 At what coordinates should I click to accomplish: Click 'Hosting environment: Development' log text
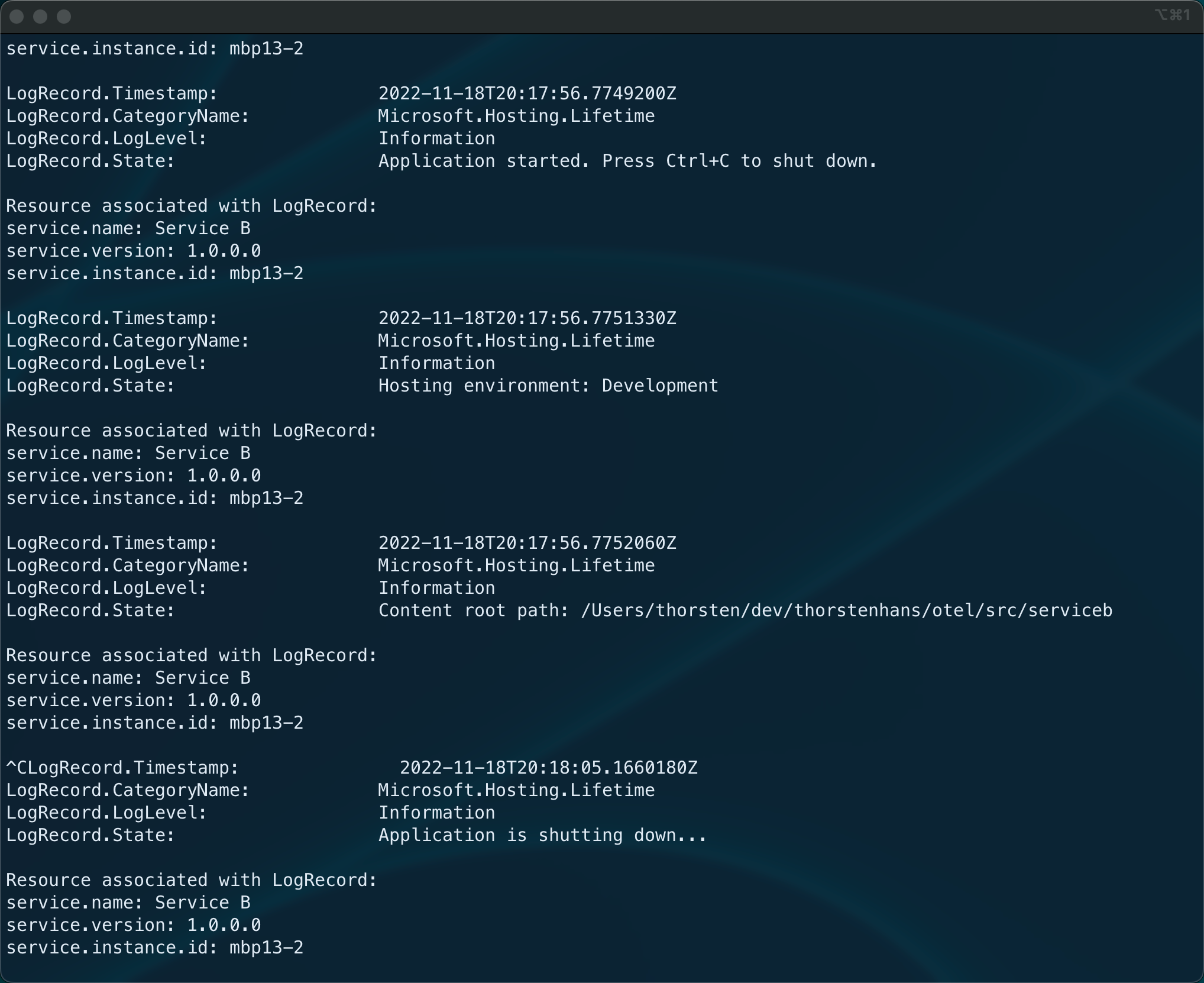[x=548, y=386]
